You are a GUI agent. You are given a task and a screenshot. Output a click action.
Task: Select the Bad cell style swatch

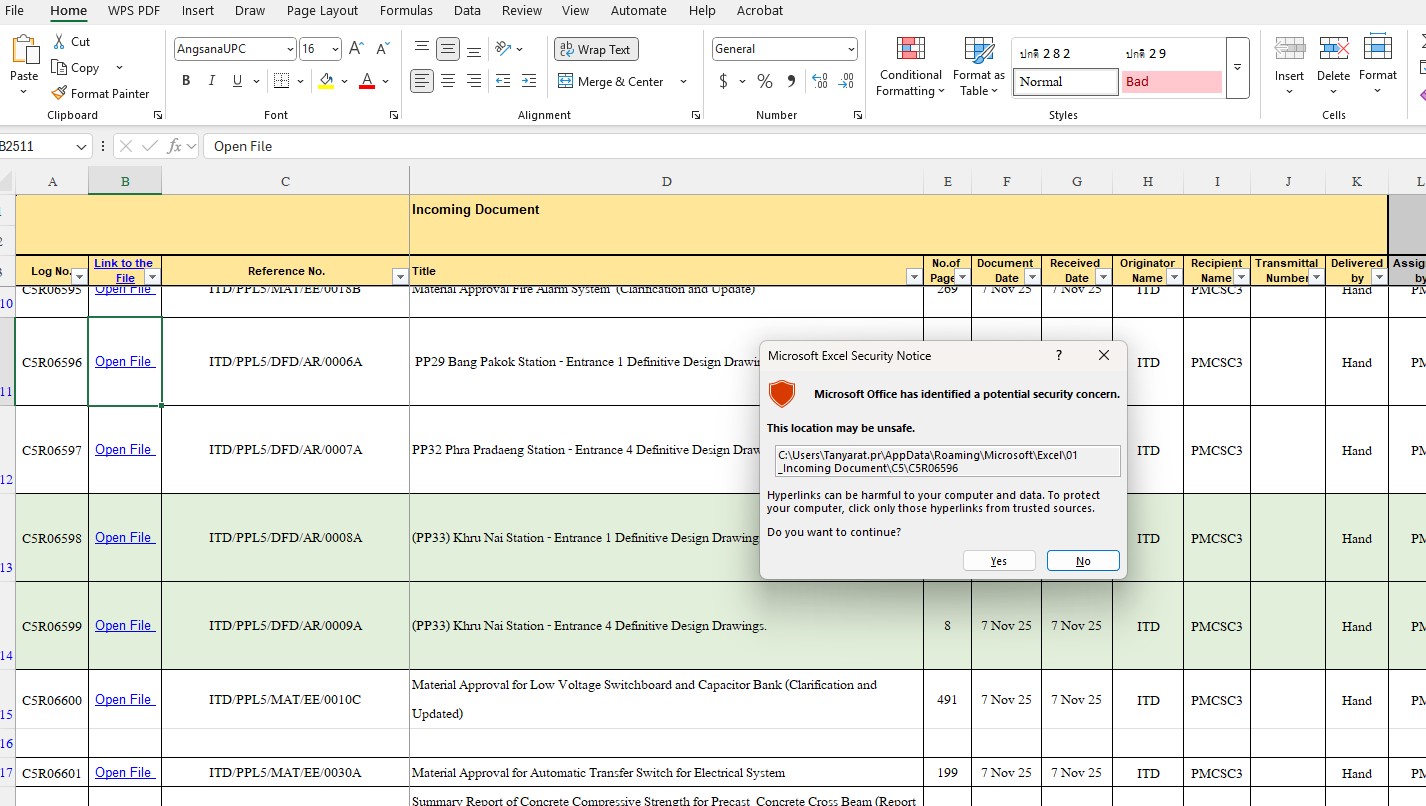pos(1171,82)
